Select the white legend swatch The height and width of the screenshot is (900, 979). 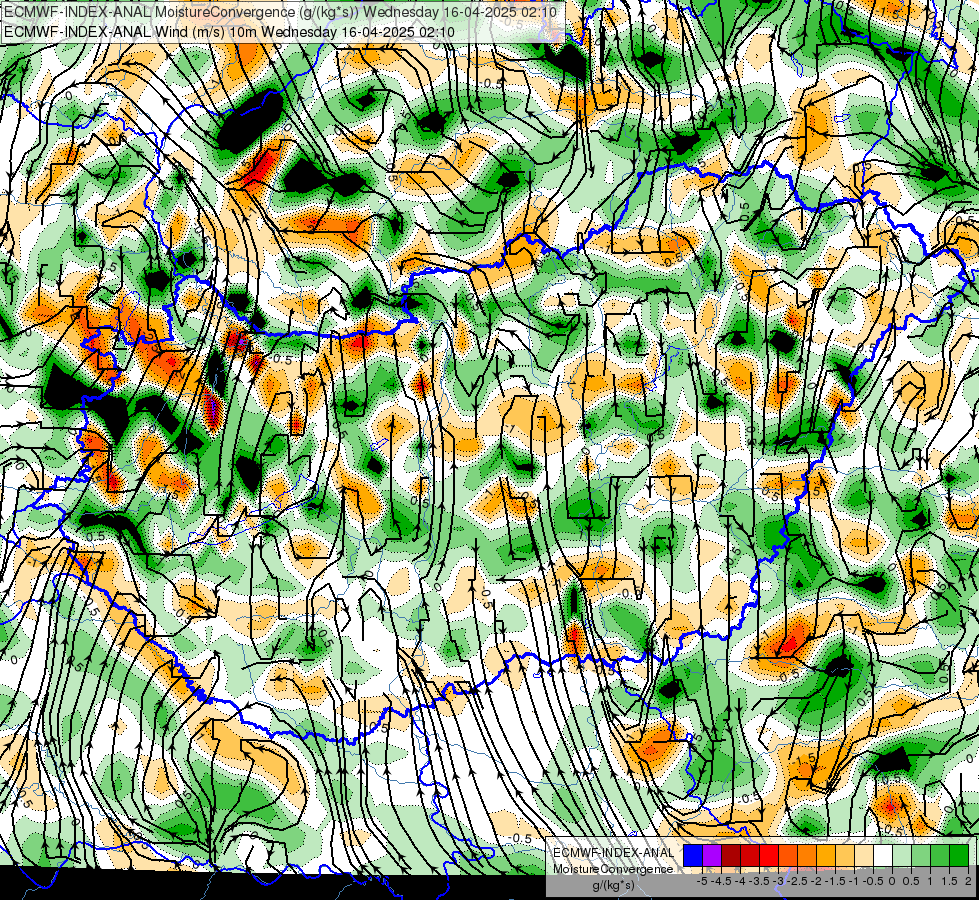[x=883, y=856]
